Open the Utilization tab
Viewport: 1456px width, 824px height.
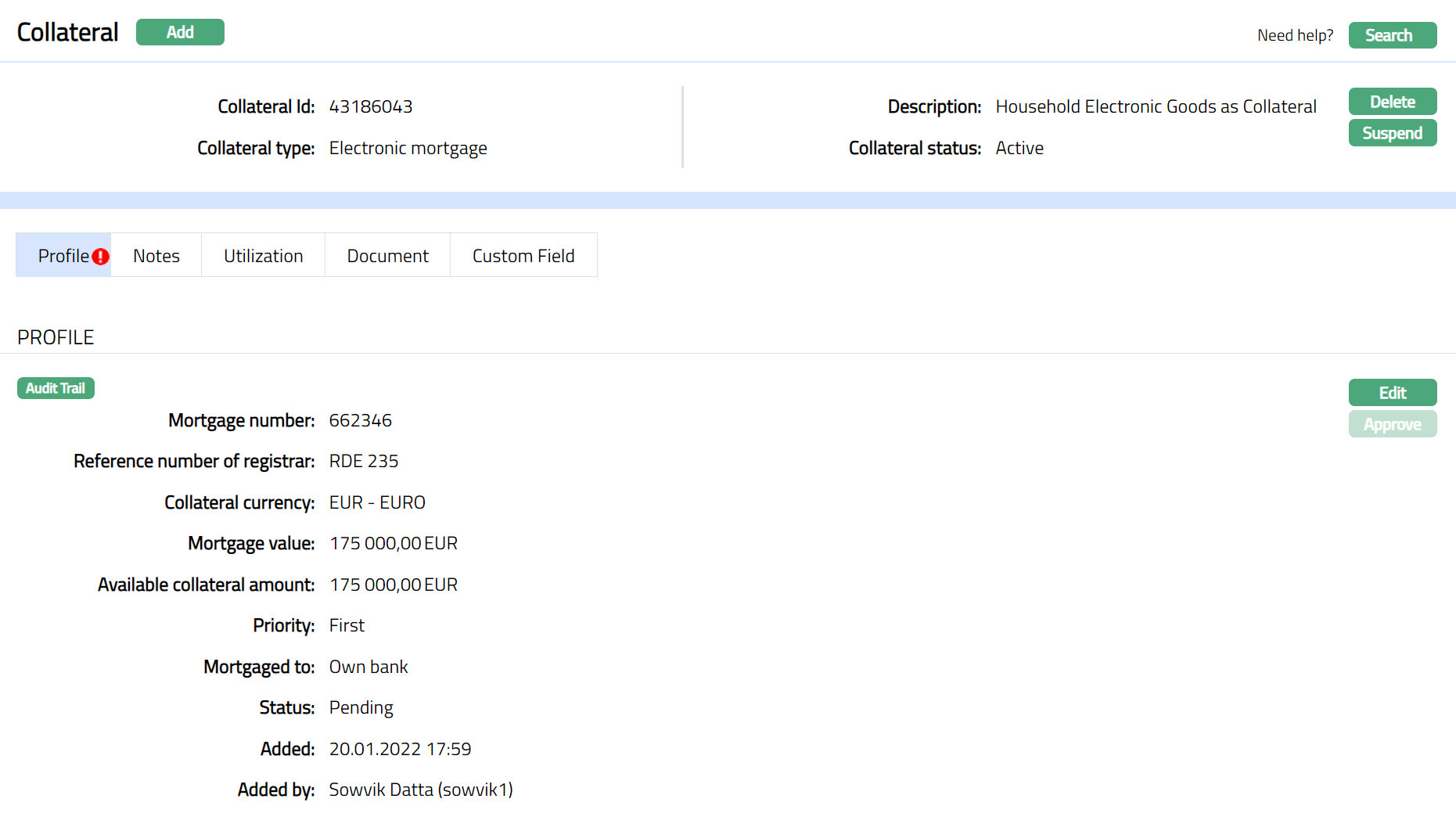click(x=263, y=256)
